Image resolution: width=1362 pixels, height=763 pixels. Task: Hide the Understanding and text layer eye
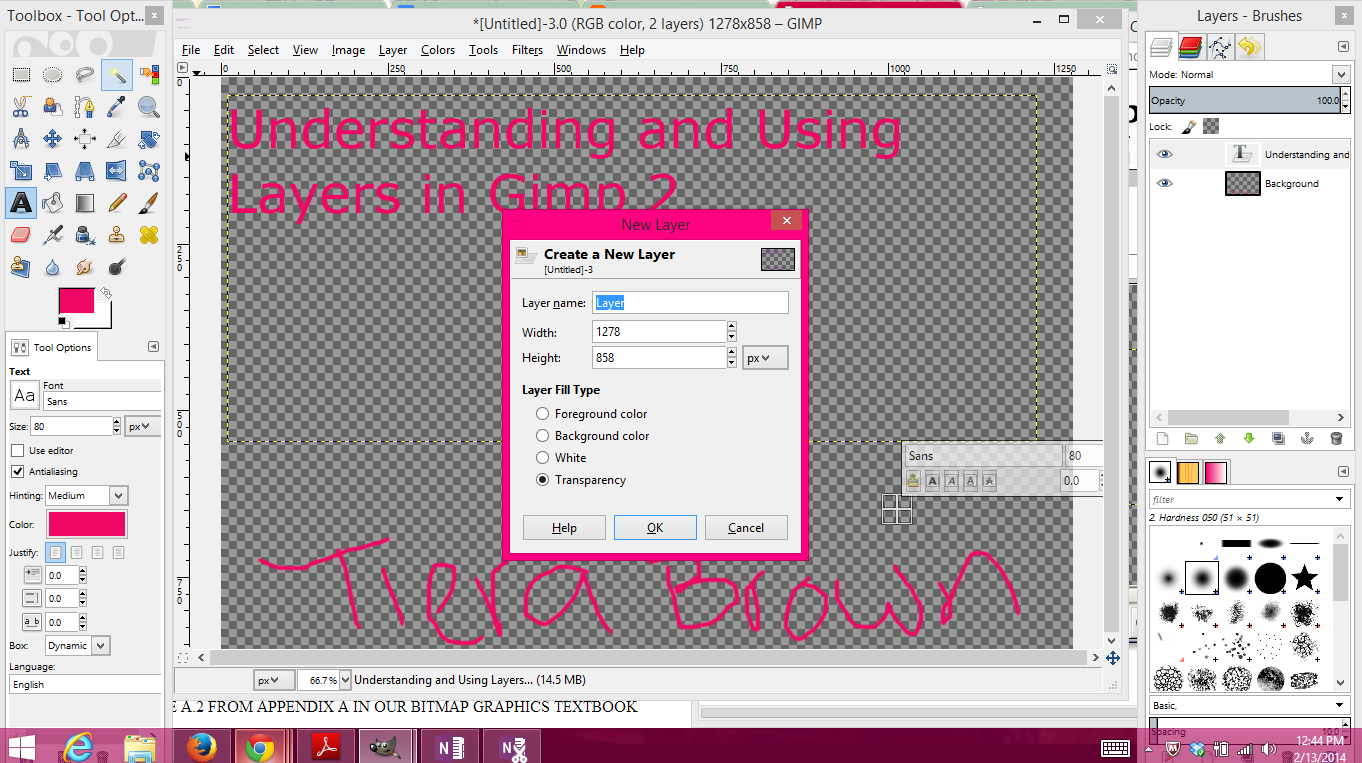(1164, 154)
